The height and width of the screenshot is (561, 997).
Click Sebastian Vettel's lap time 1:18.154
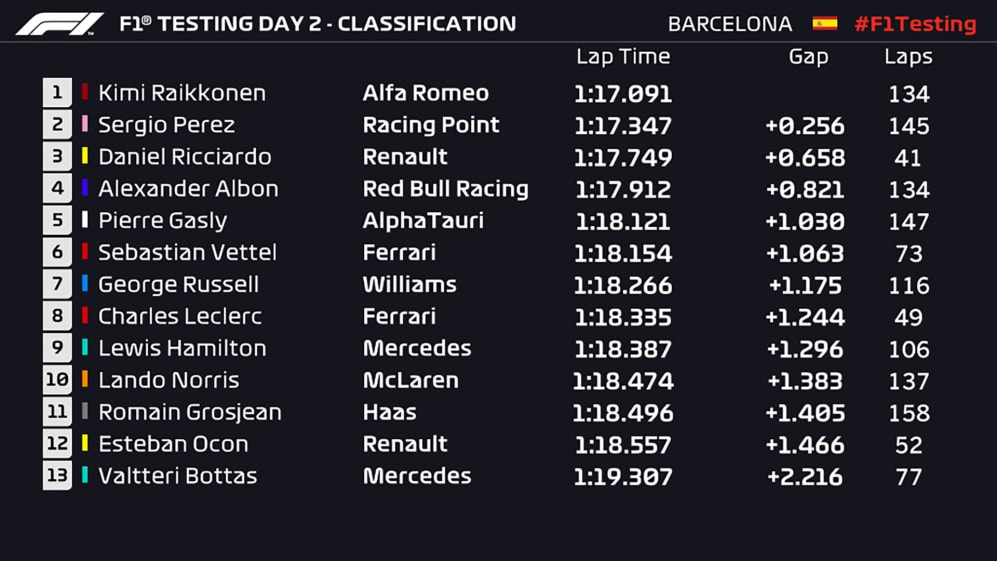point(622,253)
